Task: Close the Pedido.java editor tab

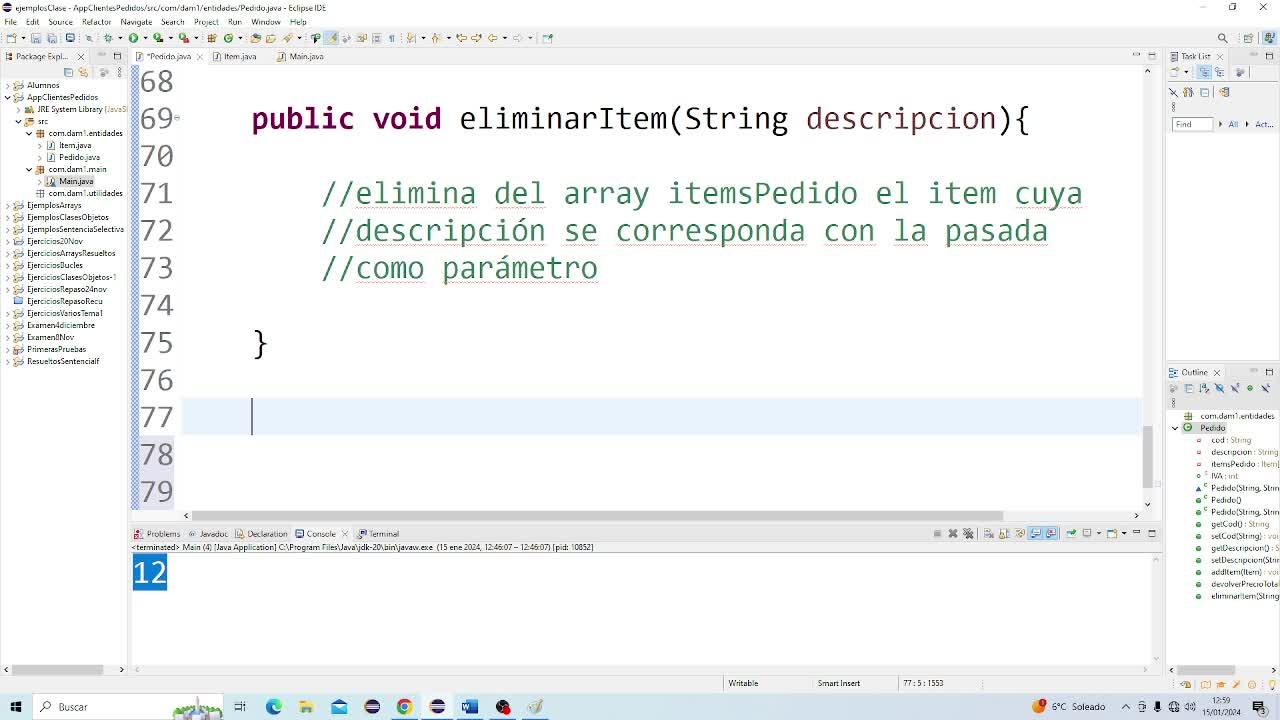Action: pyautogui.click(x=200, y=56)
